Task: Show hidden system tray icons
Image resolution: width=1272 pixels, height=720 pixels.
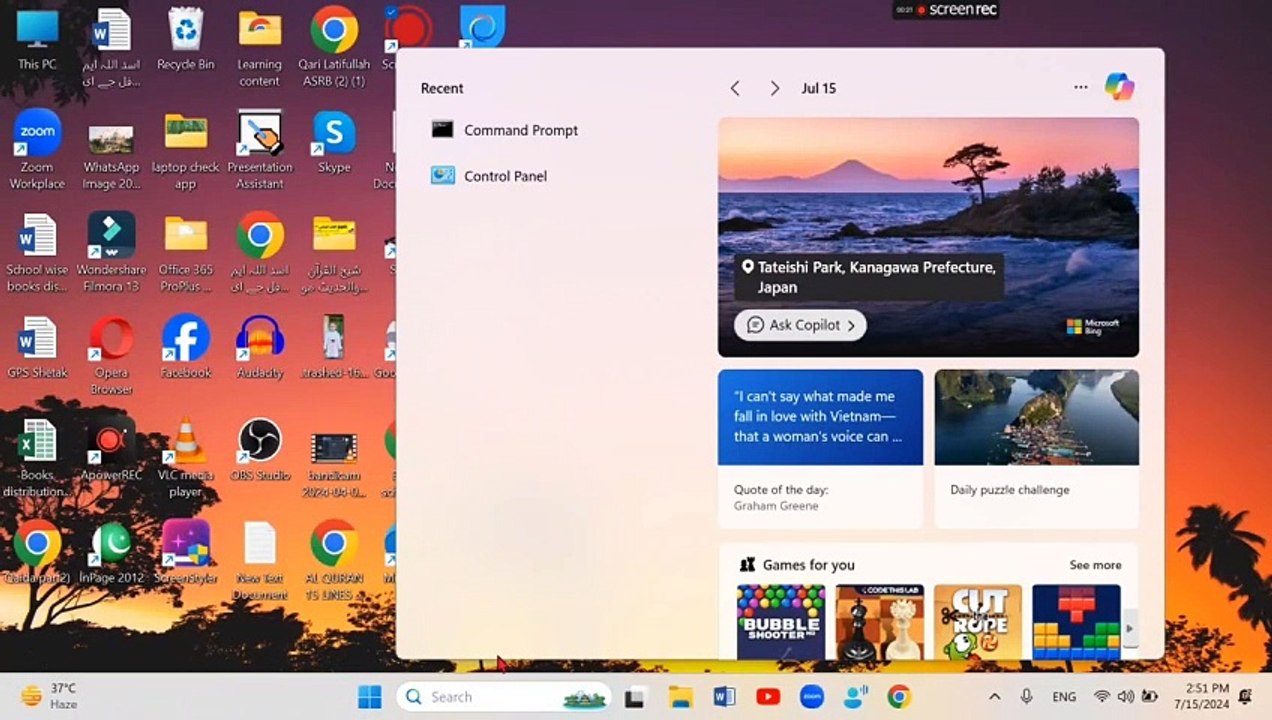Action: click(994, 697)
